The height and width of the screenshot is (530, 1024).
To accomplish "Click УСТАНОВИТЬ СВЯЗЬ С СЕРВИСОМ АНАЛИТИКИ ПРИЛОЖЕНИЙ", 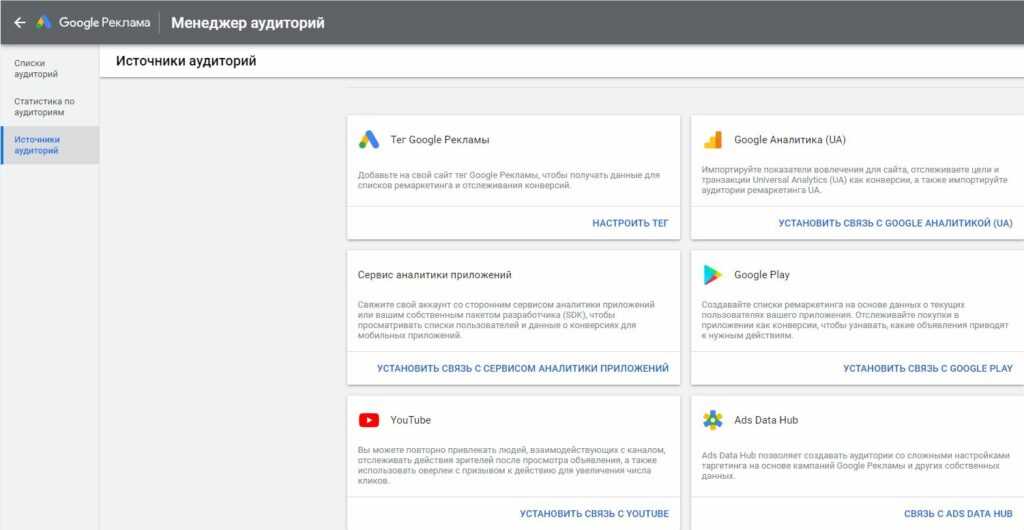I will (x=522, y=368).
